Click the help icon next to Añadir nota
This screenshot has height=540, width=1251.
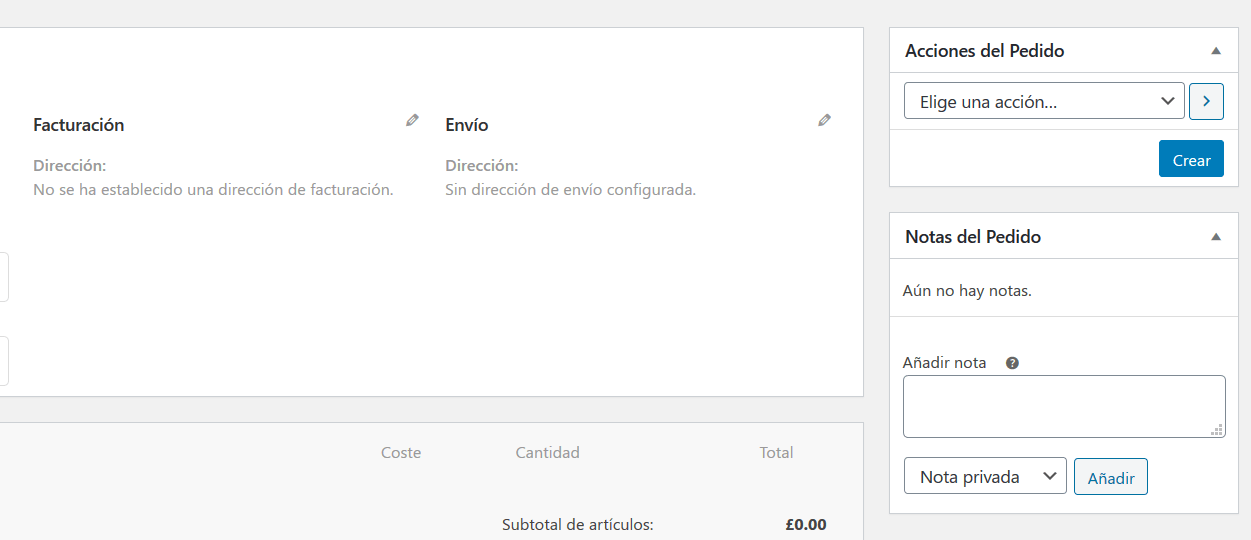coord(1012,363)
